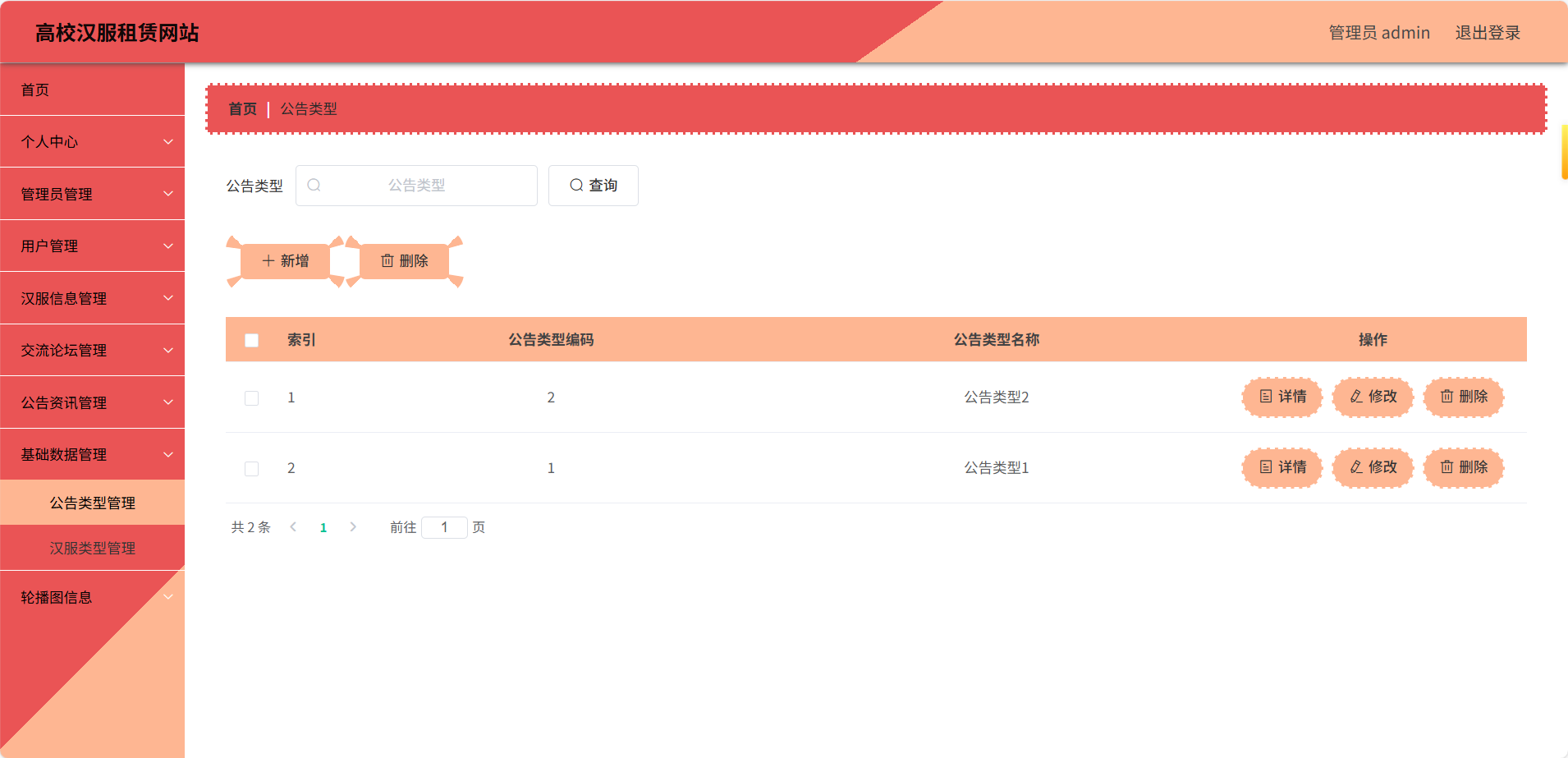Collapse 基础数据管理 menu chevron
Screen dimensions: 1568x758
[168, 455]
